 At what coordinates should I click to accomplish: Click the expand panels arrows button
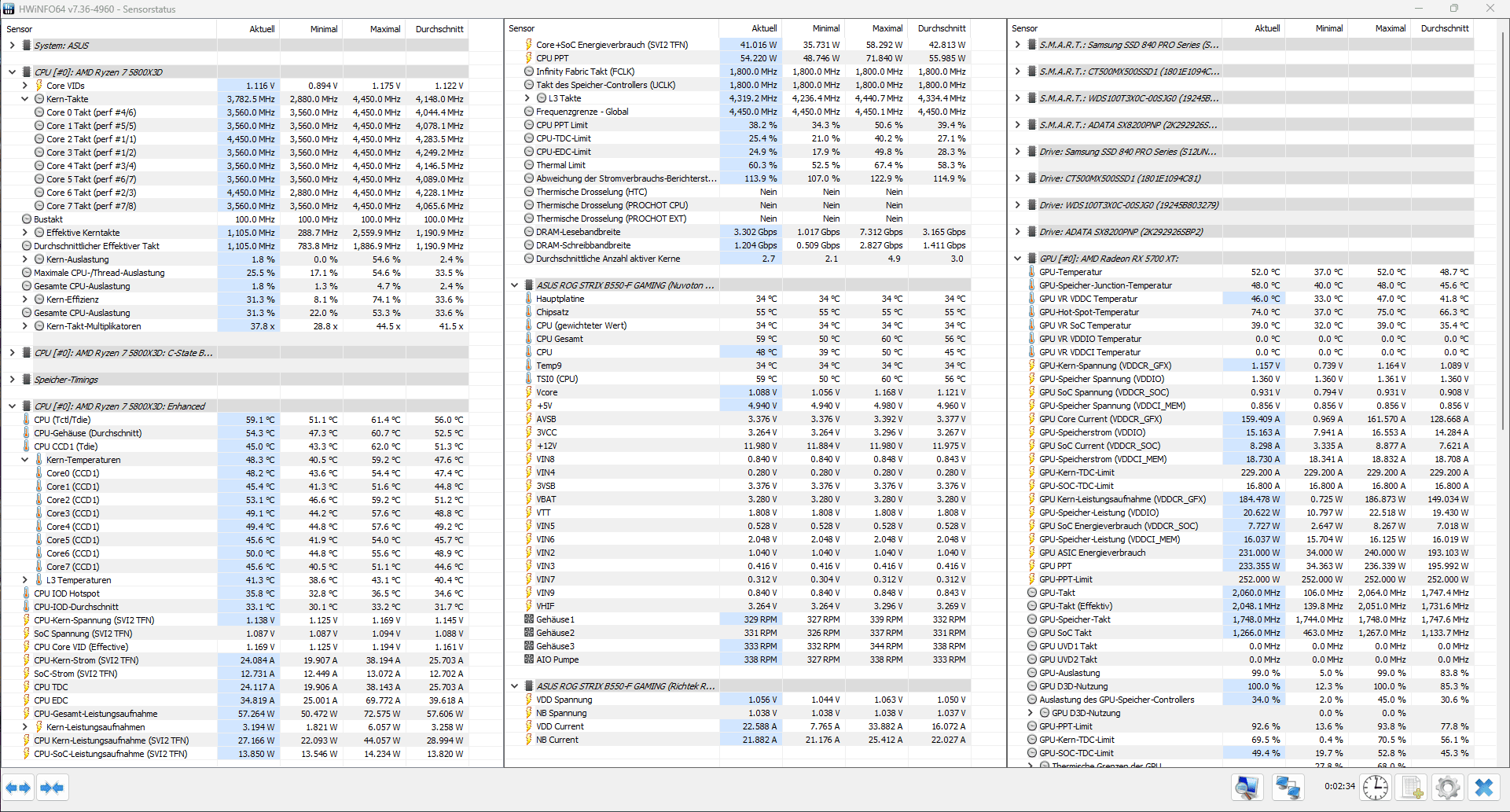click(18, 788)
